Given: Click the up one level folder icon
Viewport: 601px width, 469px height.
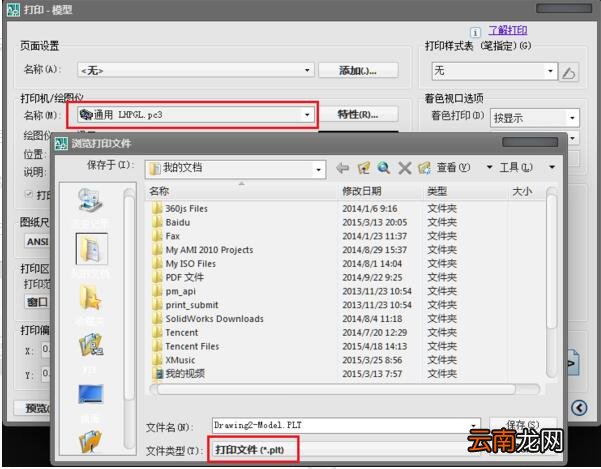Looking at the screenshot, I should click(363, 167).
